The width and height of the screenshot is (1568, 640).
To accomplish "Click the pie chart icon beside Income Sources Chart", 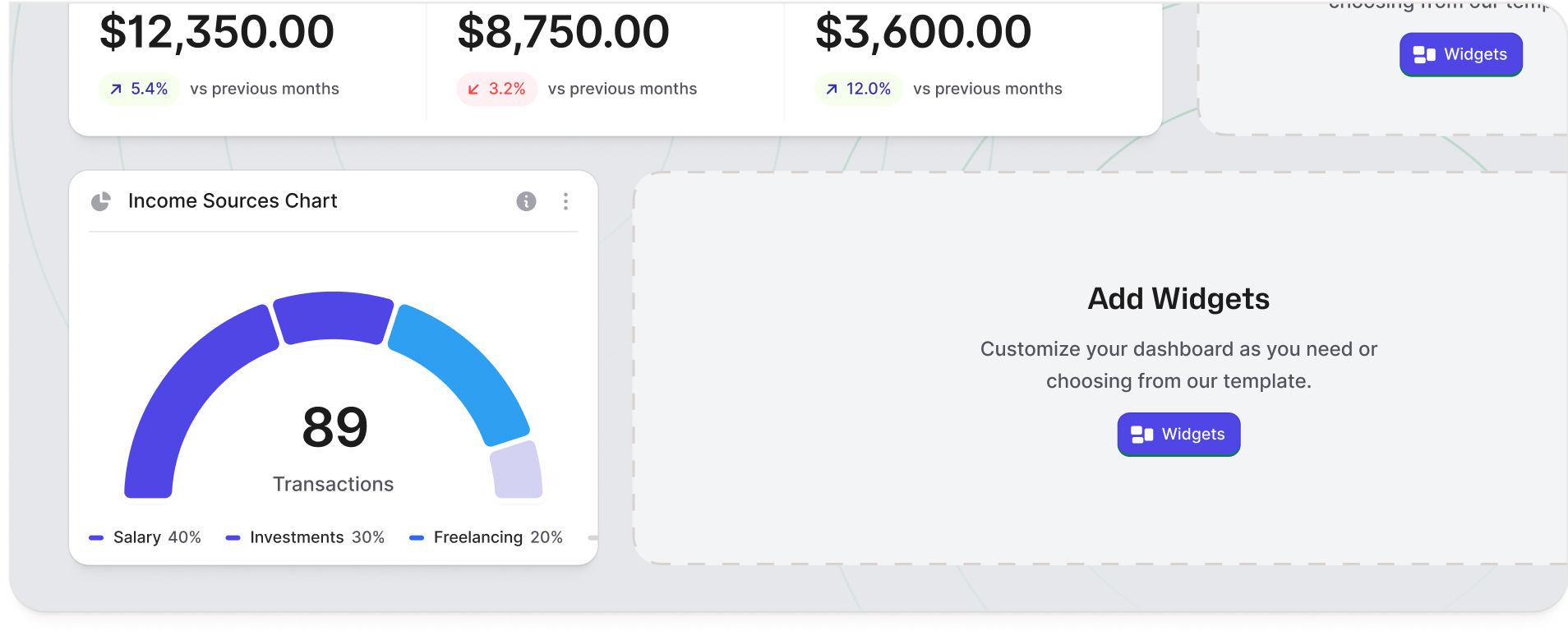I will pyautogui.click(x=101, y=201).
